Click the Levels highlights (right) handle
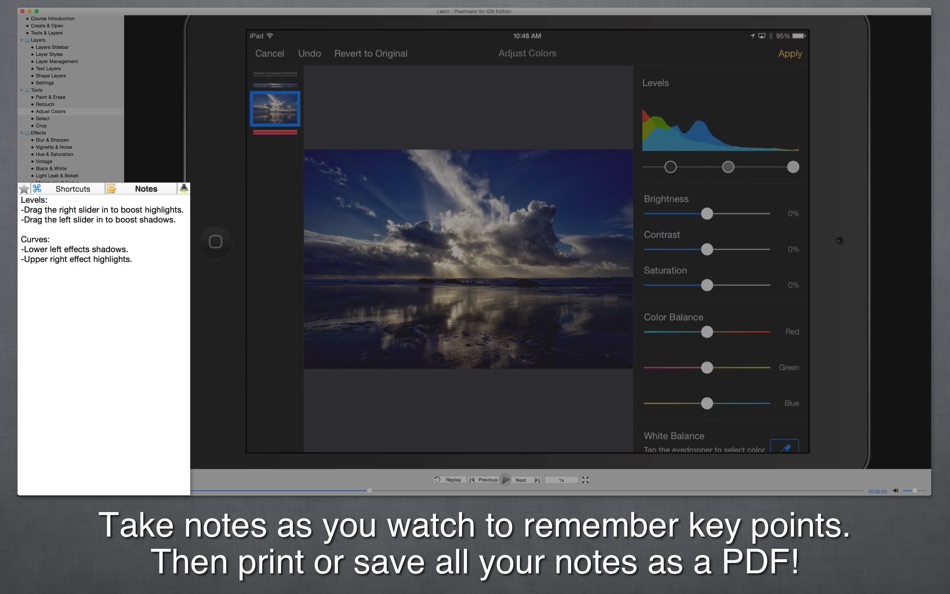950x594 pixels. [793, 167]
